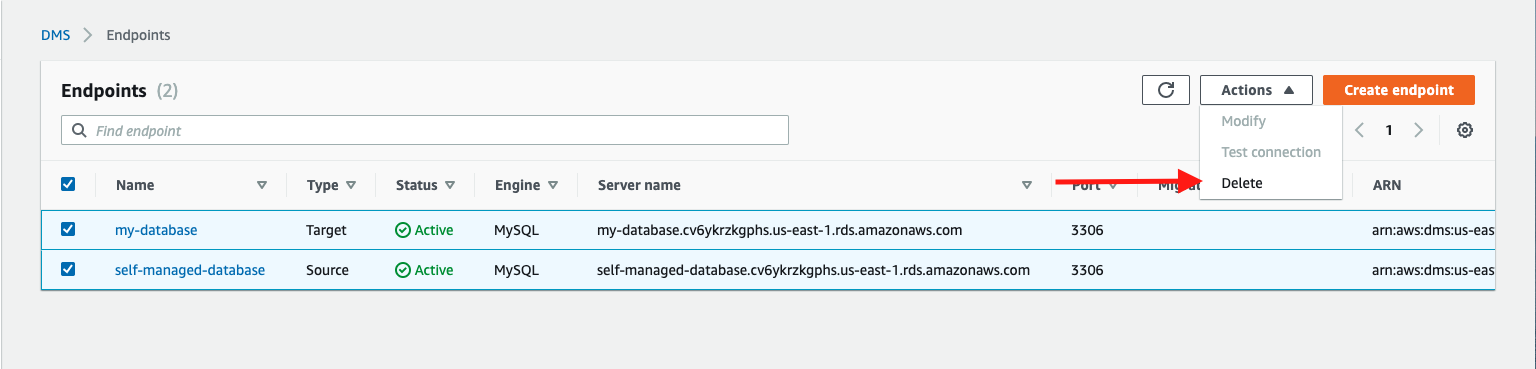Image resolution: width=1536 pixels, height=369 pixels.
Task: Go to next page arrow
Action: tap(1418, 130)
